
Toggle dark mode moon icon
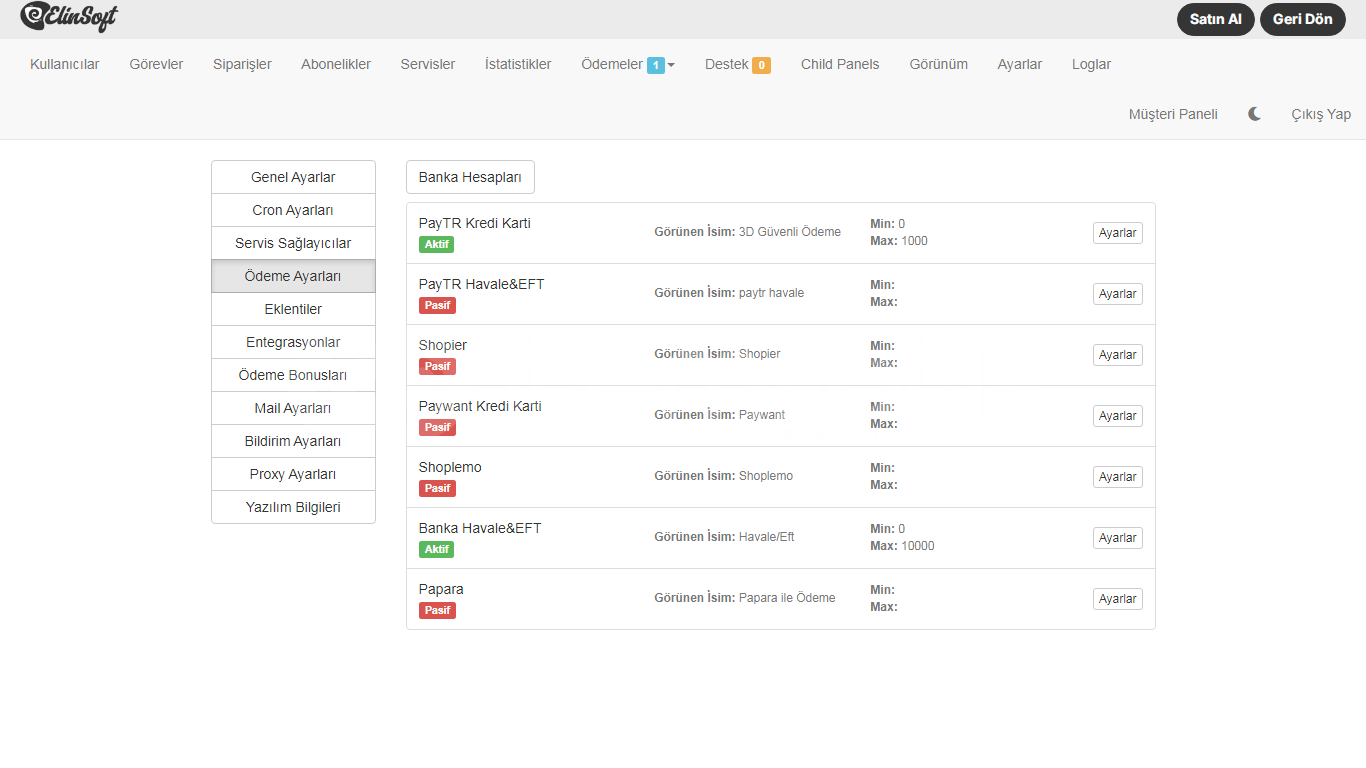(x=1254, y=114)
